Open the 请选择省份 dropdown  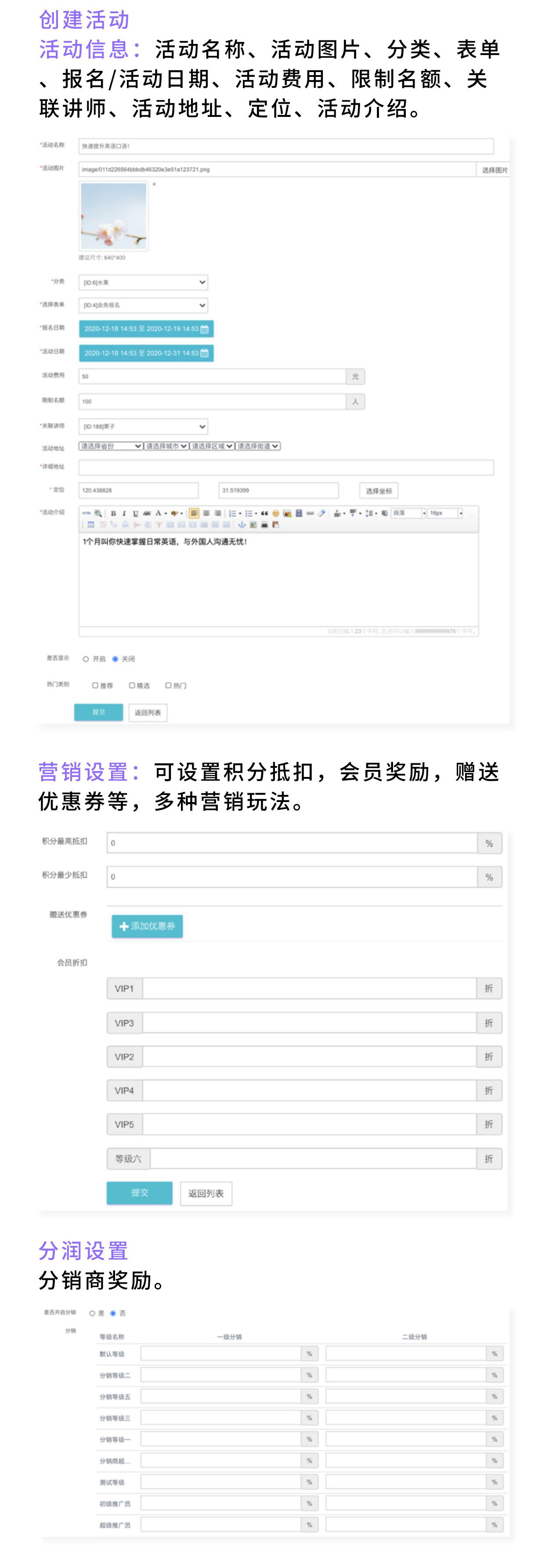point(111,446)
